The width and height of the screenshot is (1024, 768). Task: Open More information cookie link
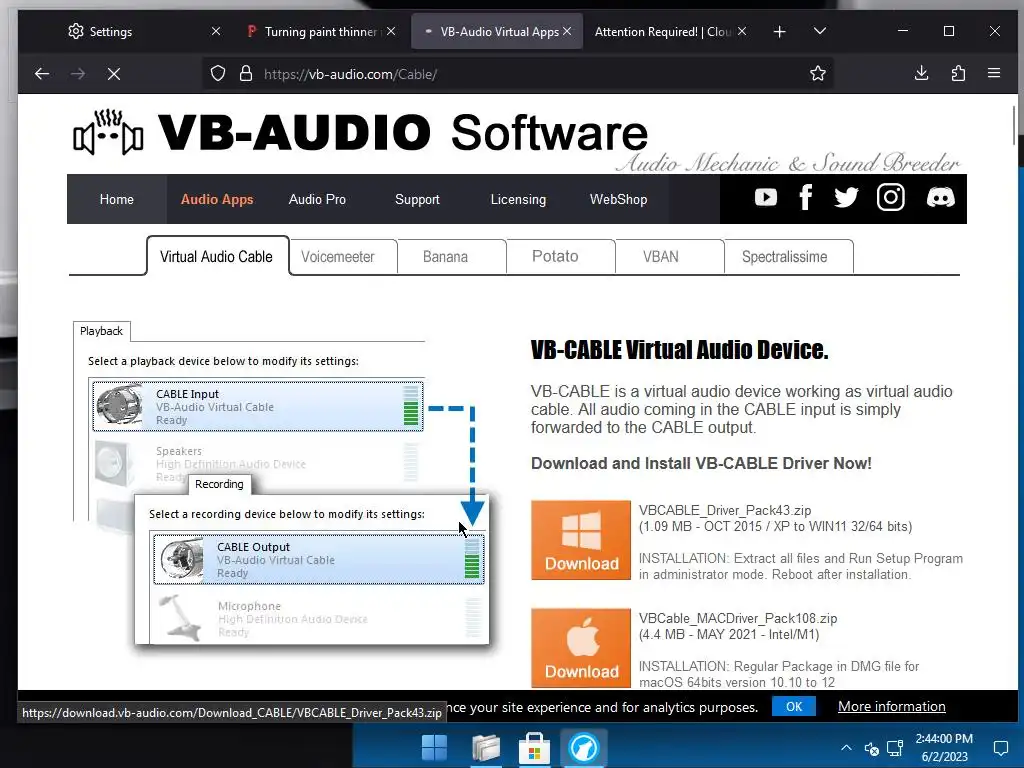click(891, 706)
